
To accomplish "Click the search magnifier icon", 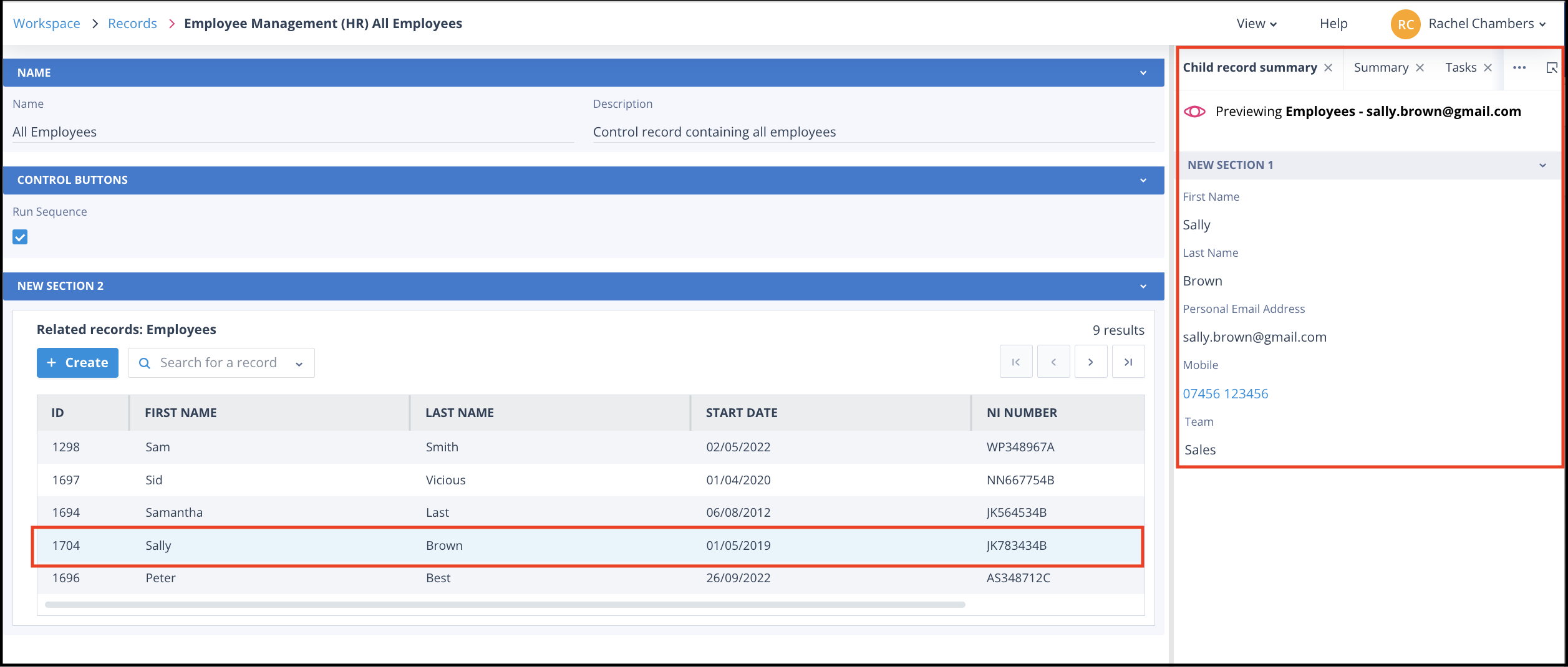I will [x=144, y=363].
